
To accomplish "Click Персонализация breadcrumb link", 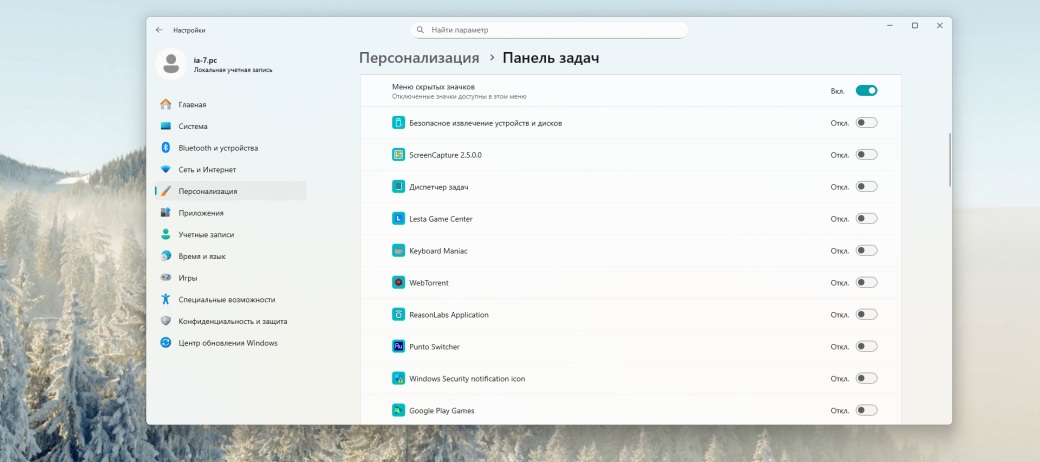I will (x=419, y=58).
